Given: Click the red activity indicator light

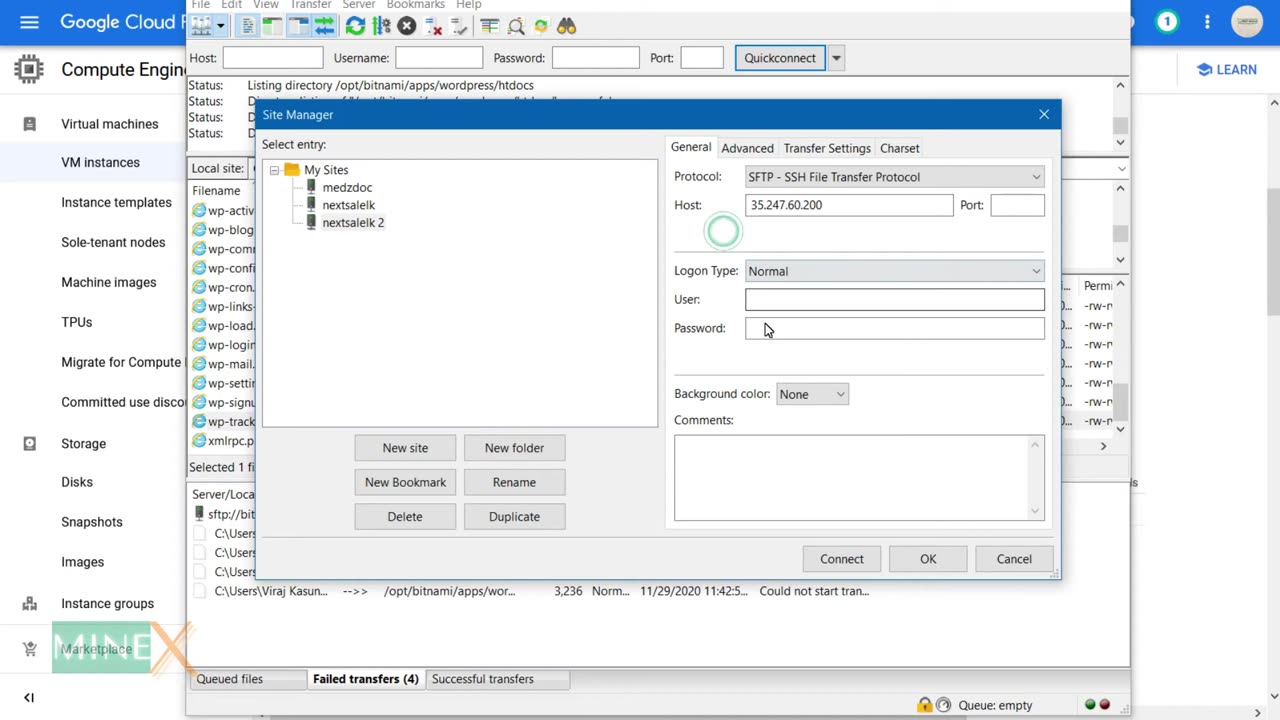Looking at the screenshot, I should click(1104, 705).
